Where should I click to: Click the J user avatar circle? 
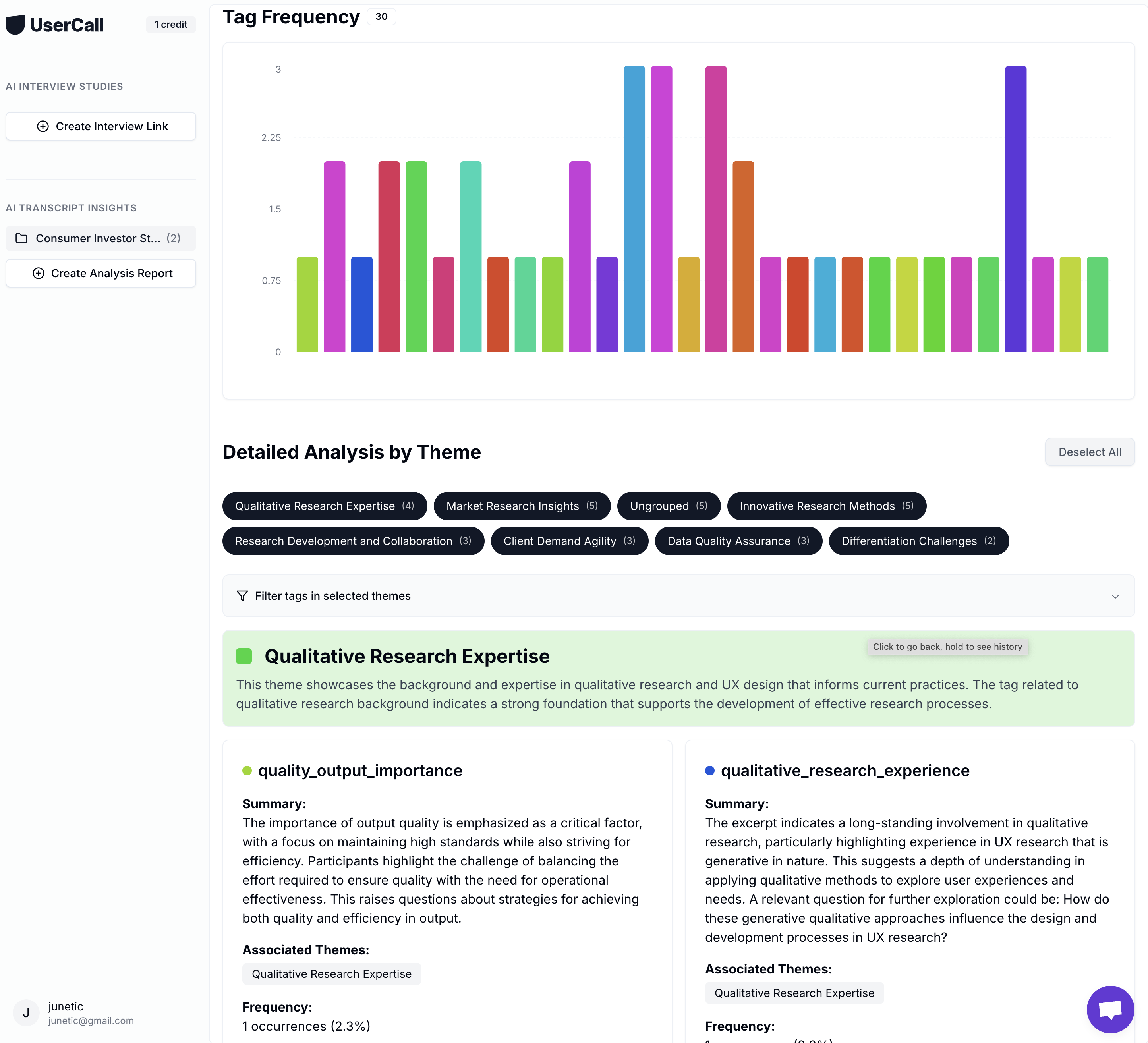[26, 1013]
